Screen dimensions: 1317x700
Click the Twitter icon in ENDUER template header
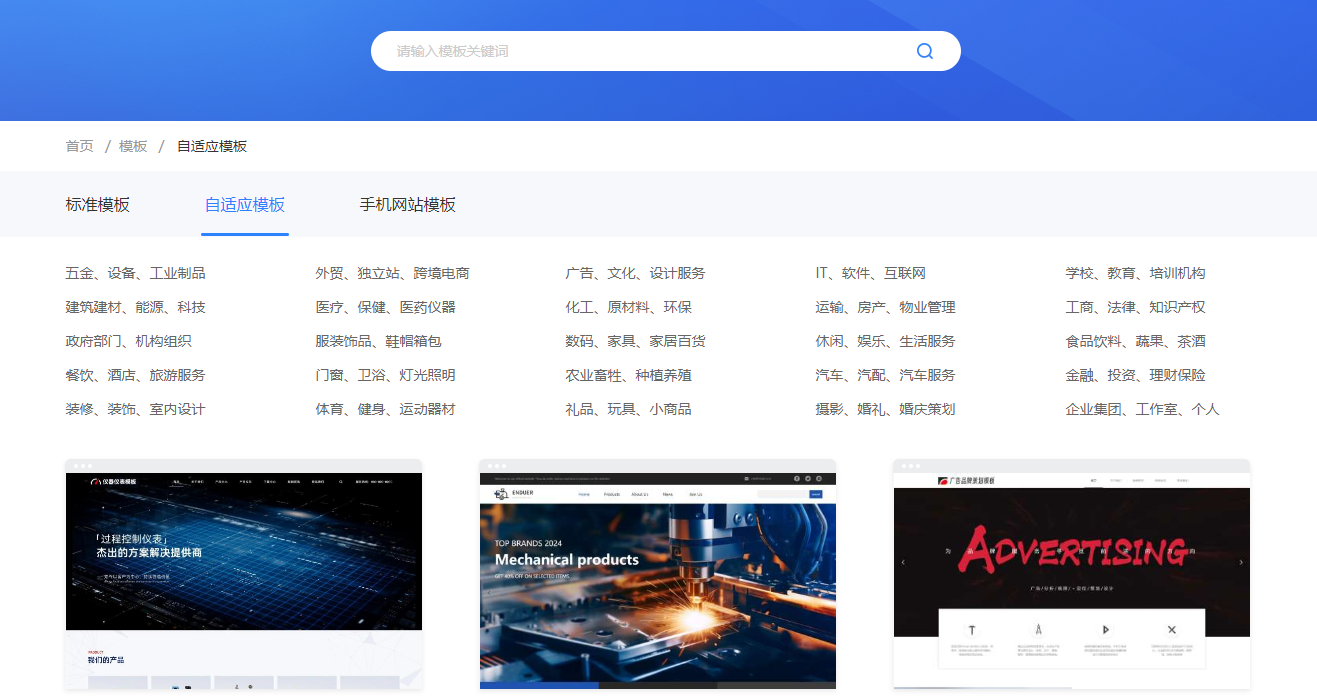pyautogui.click(x=808, y=478)
